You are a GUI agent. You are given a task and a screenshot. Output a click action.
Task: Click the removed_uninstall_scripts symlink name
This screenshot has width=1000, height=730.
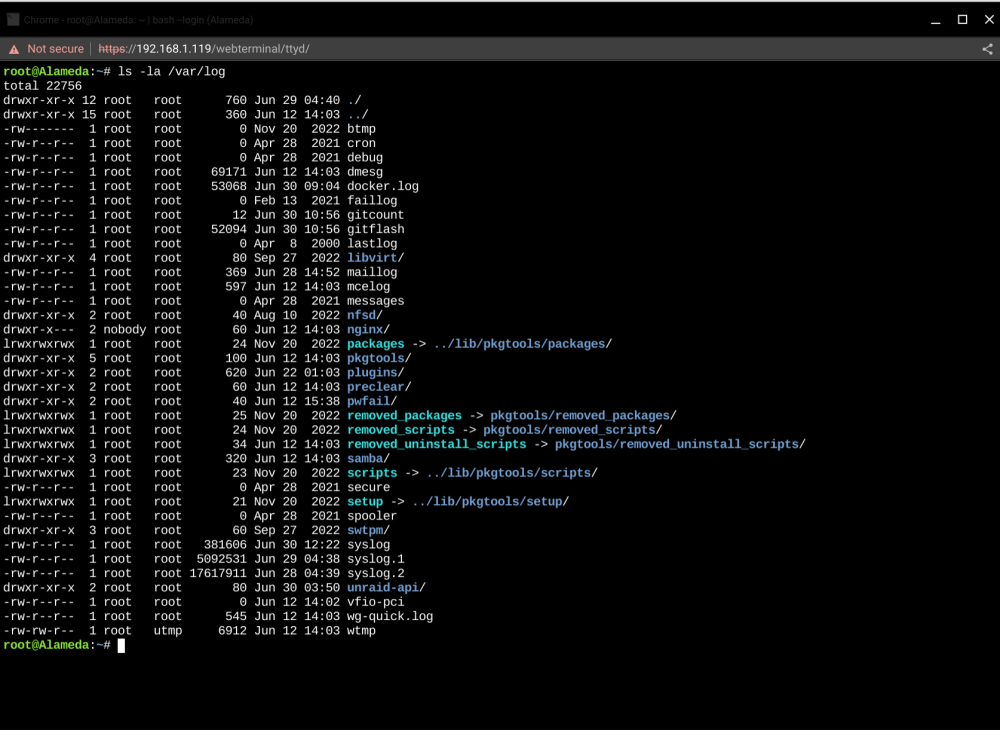click(x=437, y=444)
